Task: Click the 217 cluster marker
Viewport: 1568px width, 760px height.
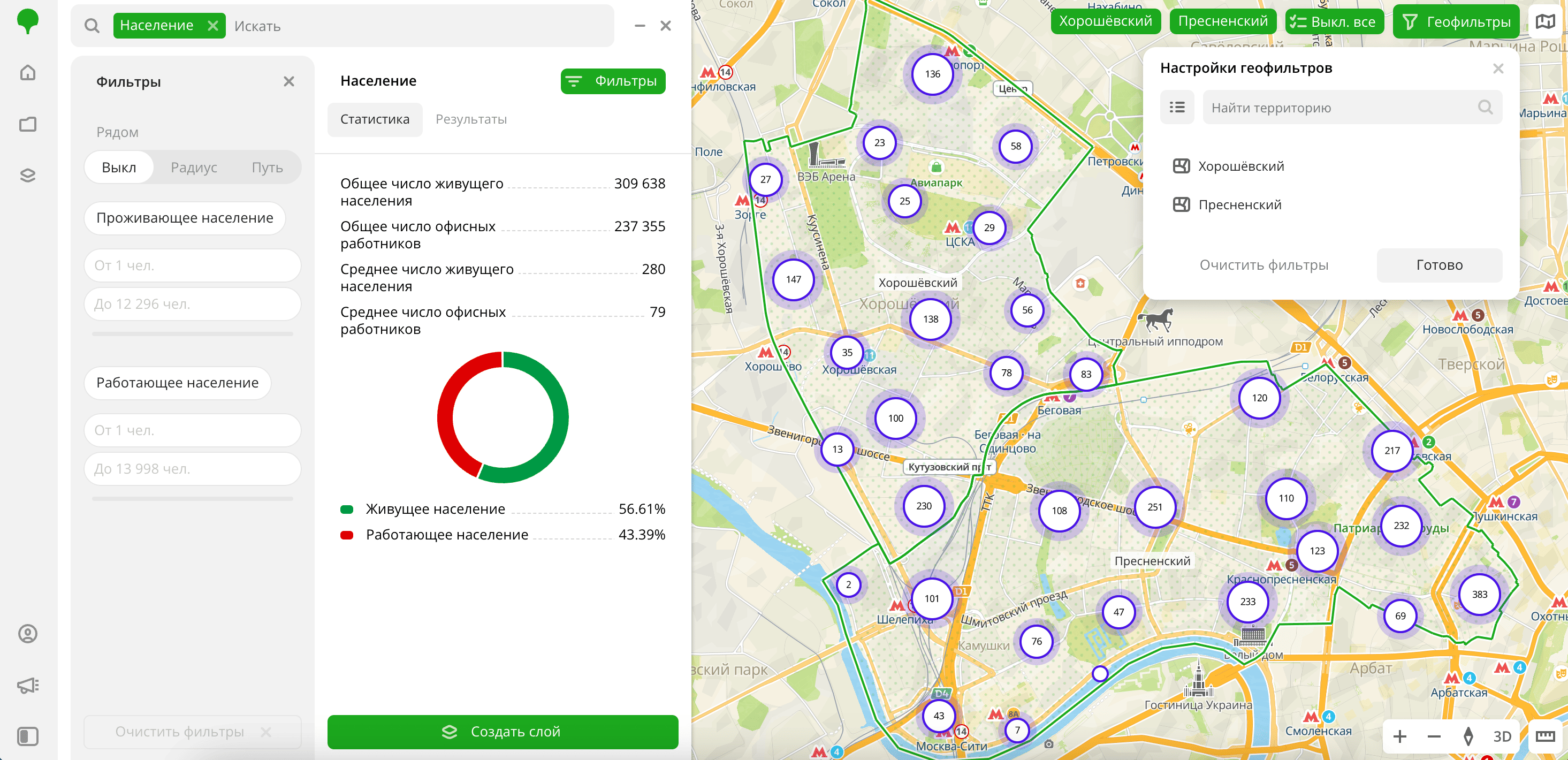Action: tap(1392, 451)
